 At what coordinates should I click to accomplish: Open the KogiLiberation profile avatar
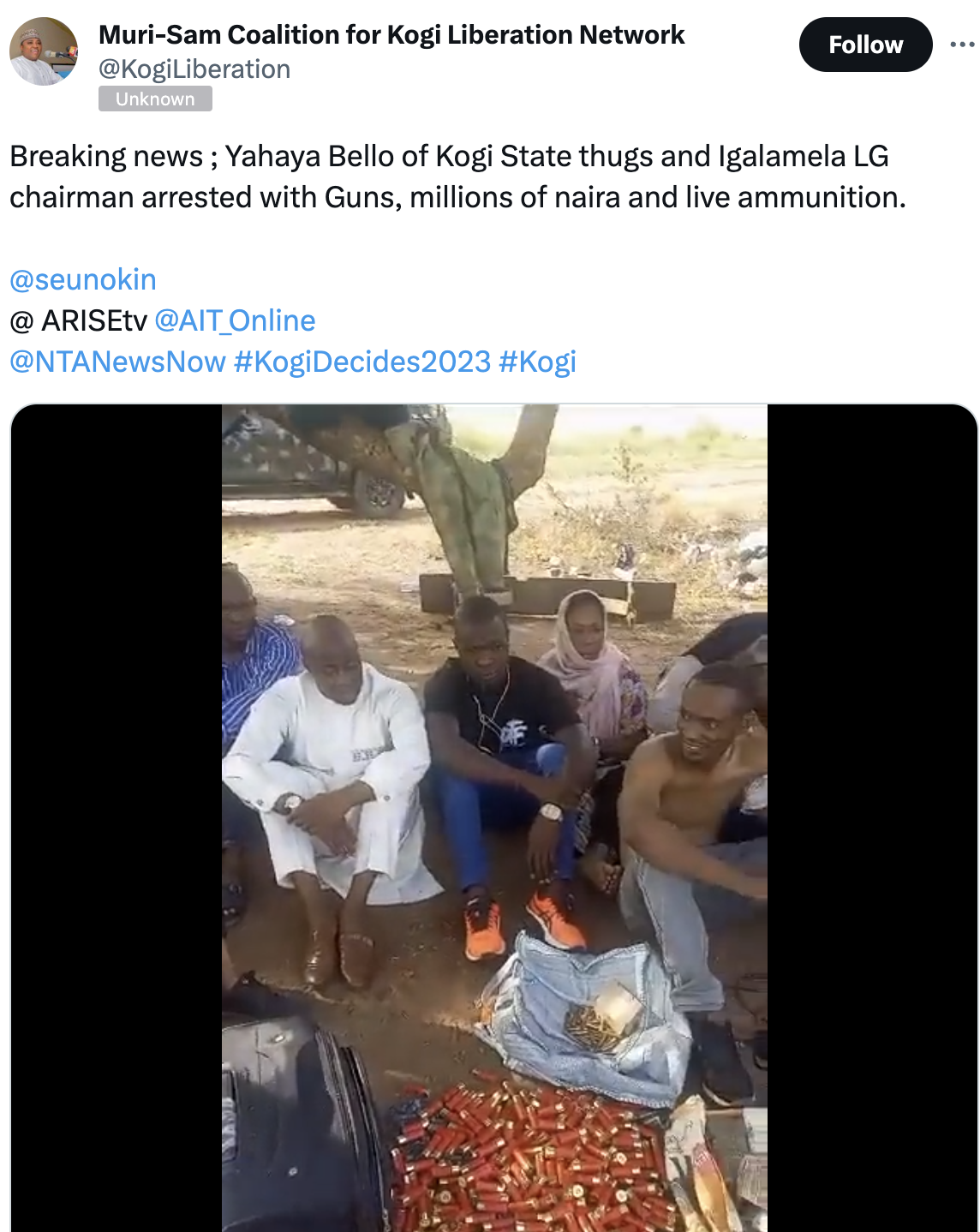44,51
